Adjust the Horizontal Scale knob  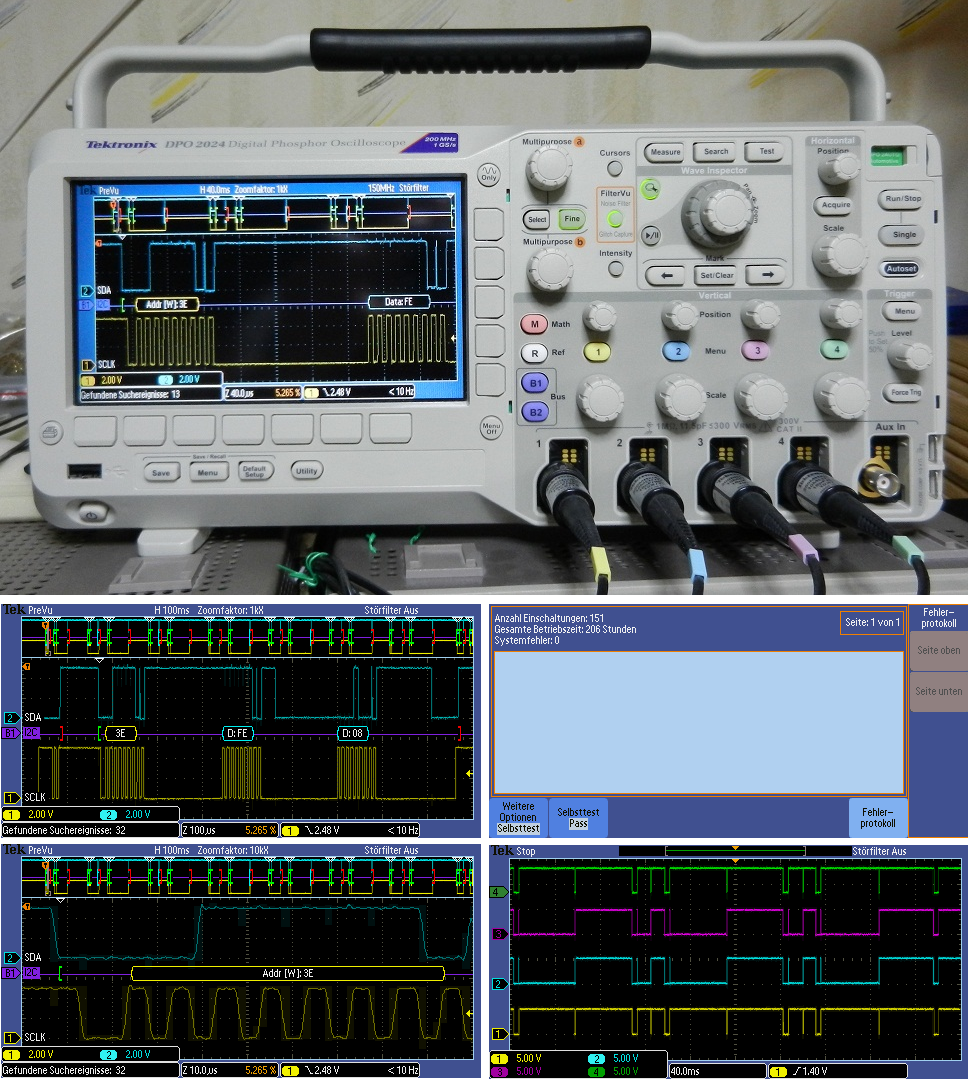click(839, 255)
